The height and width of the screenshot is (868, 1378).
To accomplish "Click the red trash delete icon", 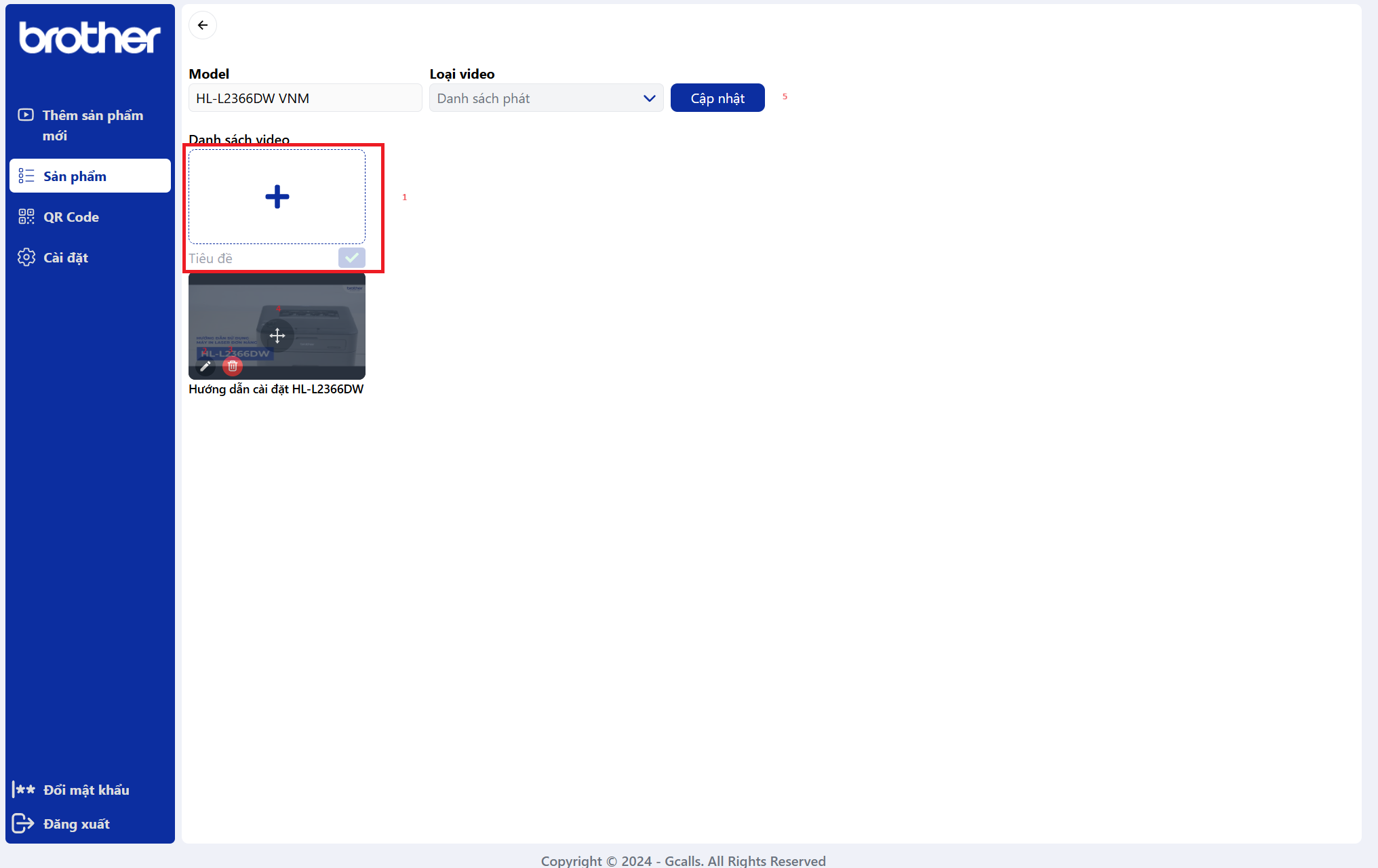I will [233, 366].
